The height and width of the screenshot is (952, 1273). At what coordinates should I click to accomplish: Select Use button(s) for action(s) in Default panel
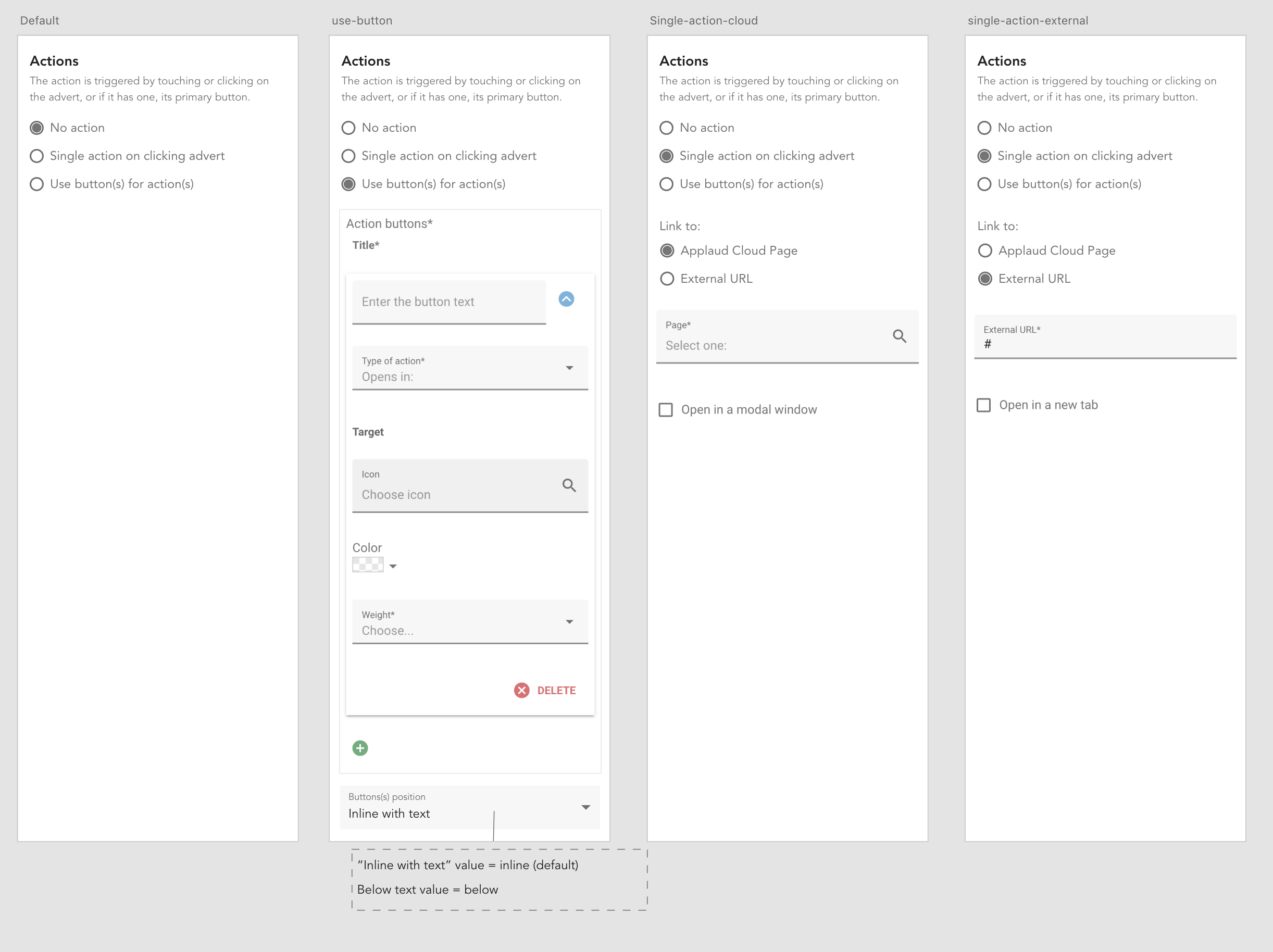pos(37,184)
